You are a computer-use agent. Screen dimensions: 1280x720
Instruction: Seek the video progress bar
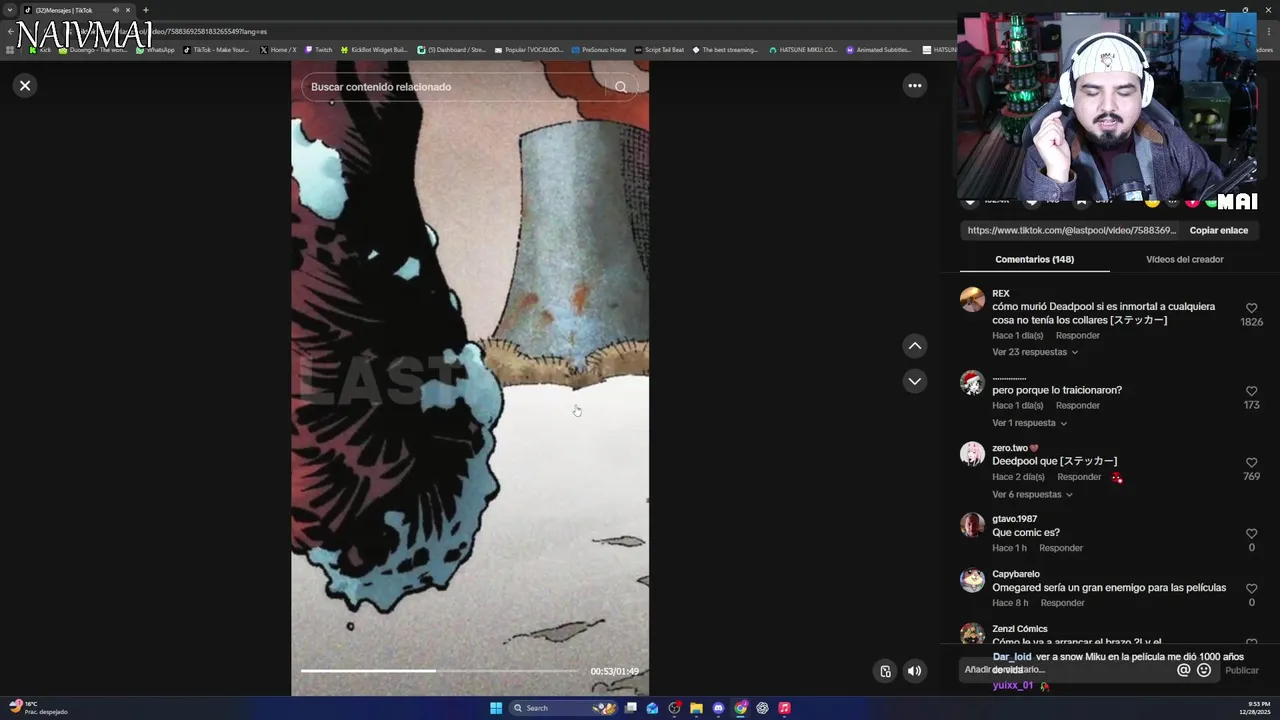pyautogui.click(x=440, y=671)
